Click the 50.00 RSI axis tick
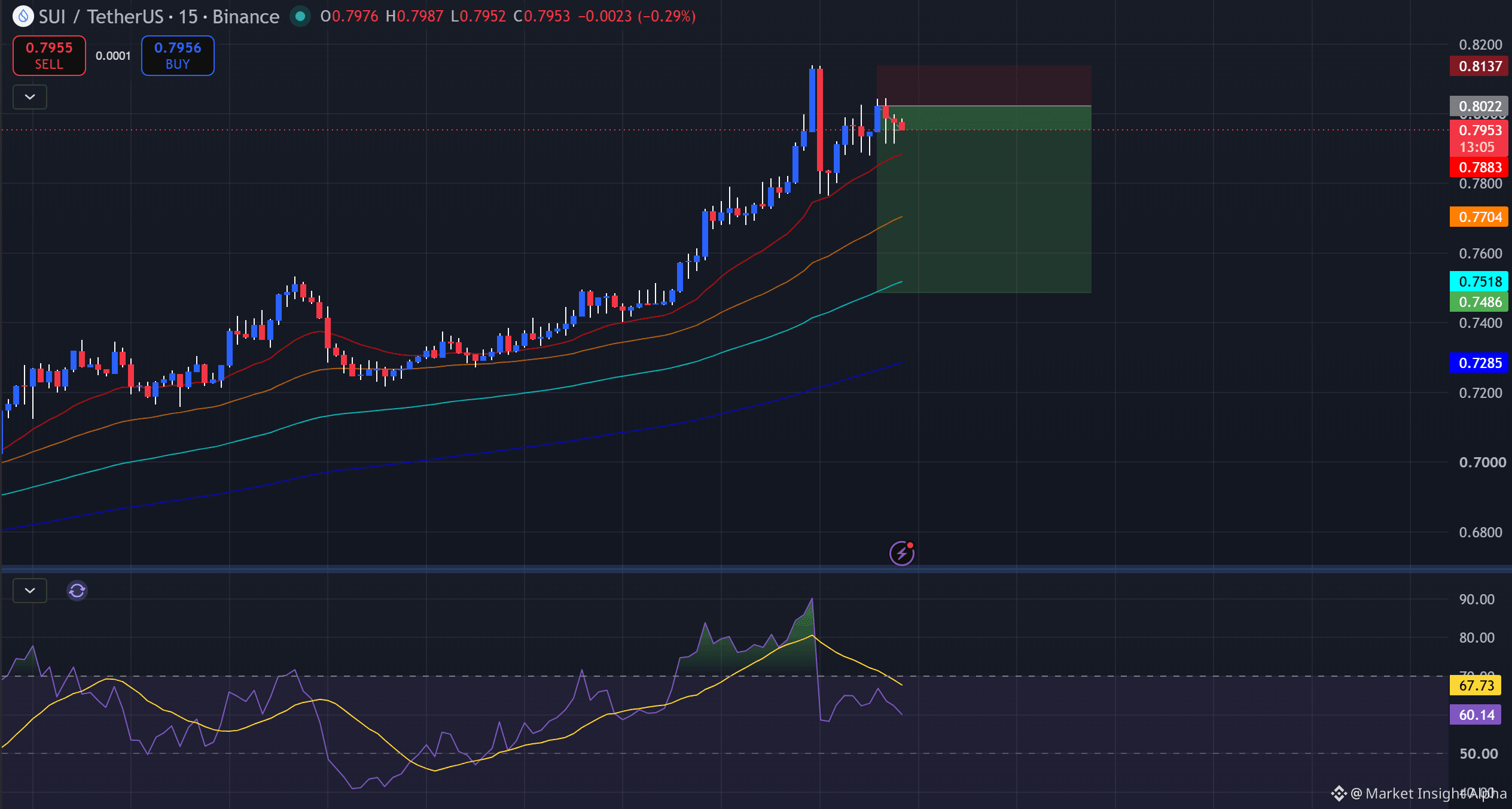This screenshot has width=1512, height=809. (x=1479, y=754)
